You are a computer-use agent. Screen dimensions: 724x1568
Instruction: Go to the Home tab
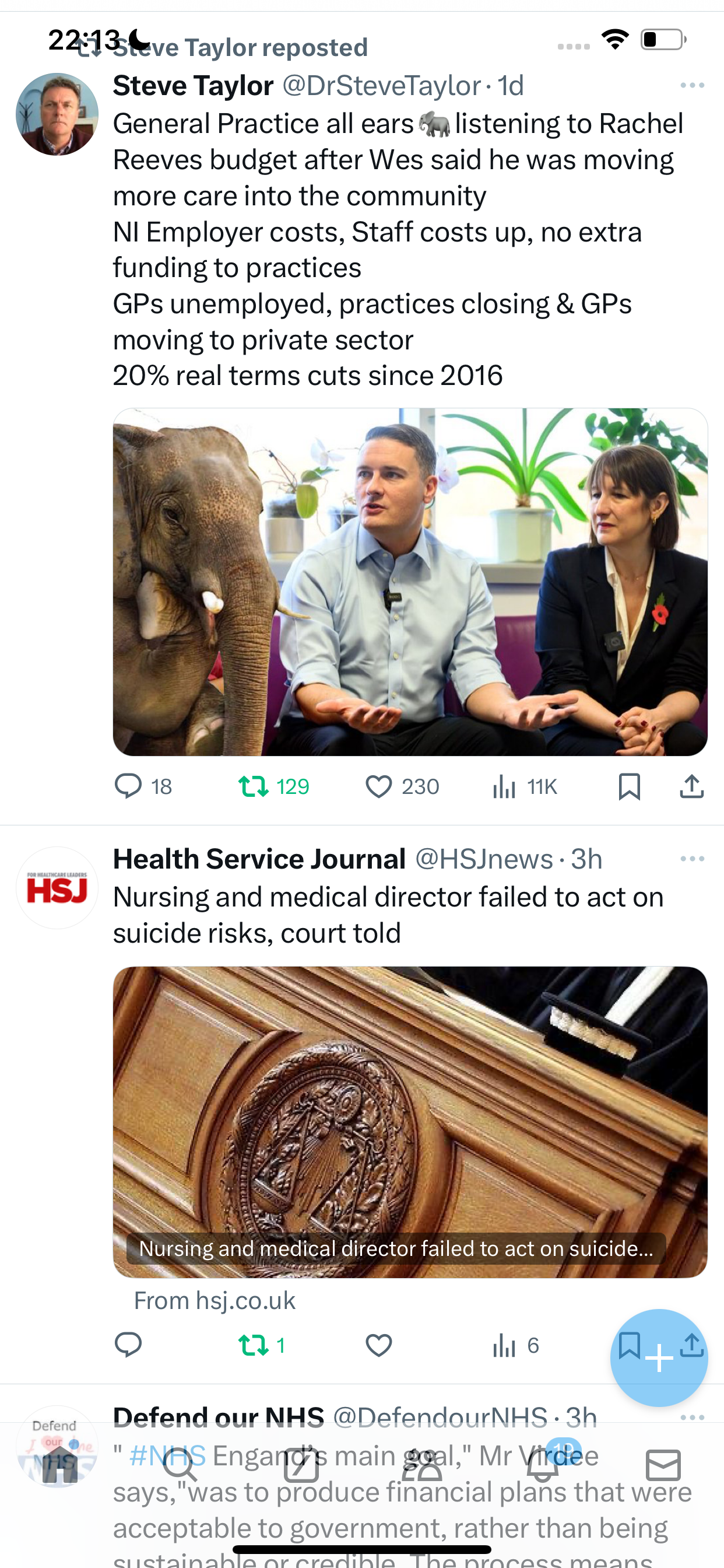pyautogui.click(x=59, y=1465)
